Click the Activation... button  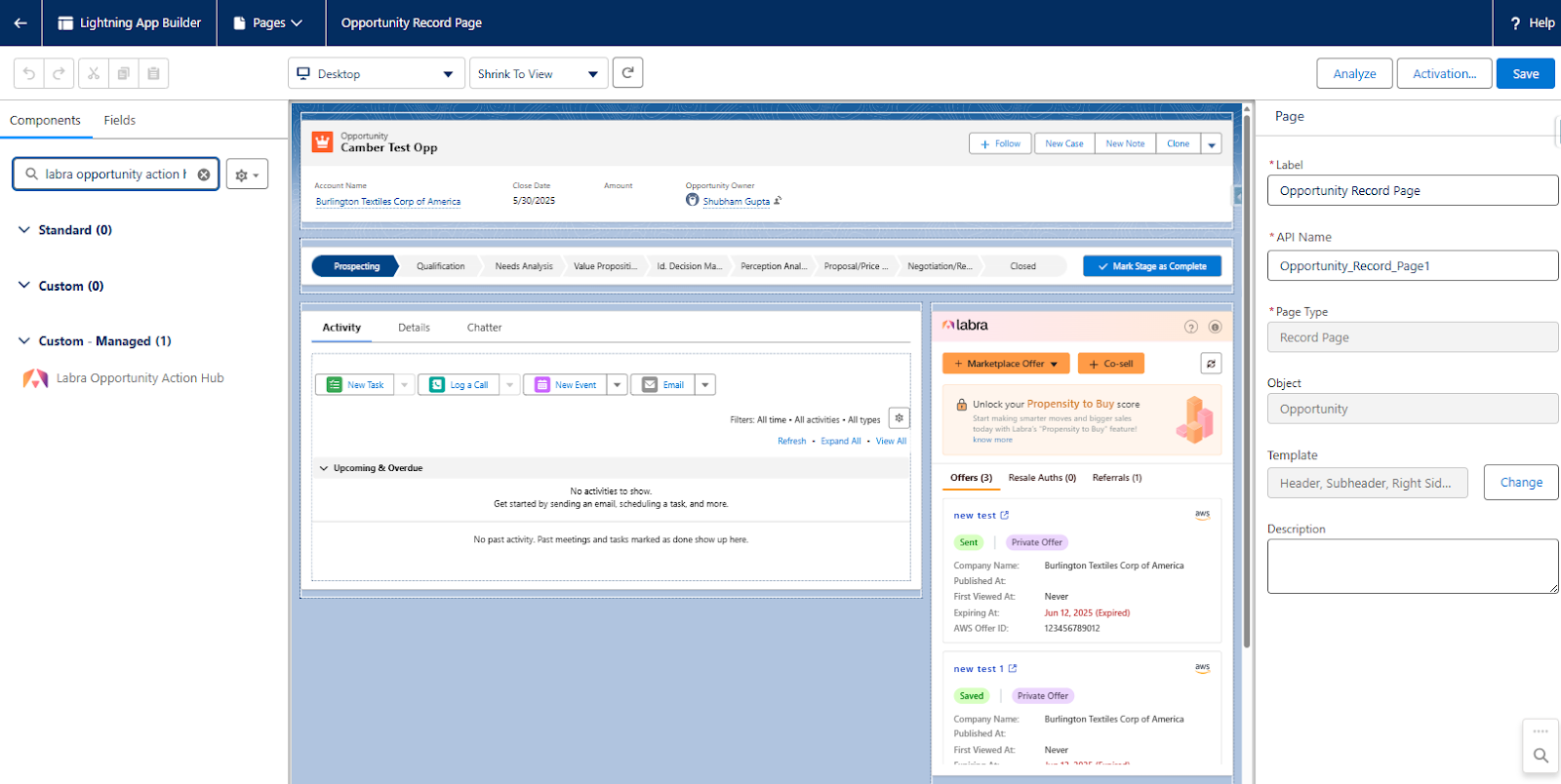[1444, 73]
